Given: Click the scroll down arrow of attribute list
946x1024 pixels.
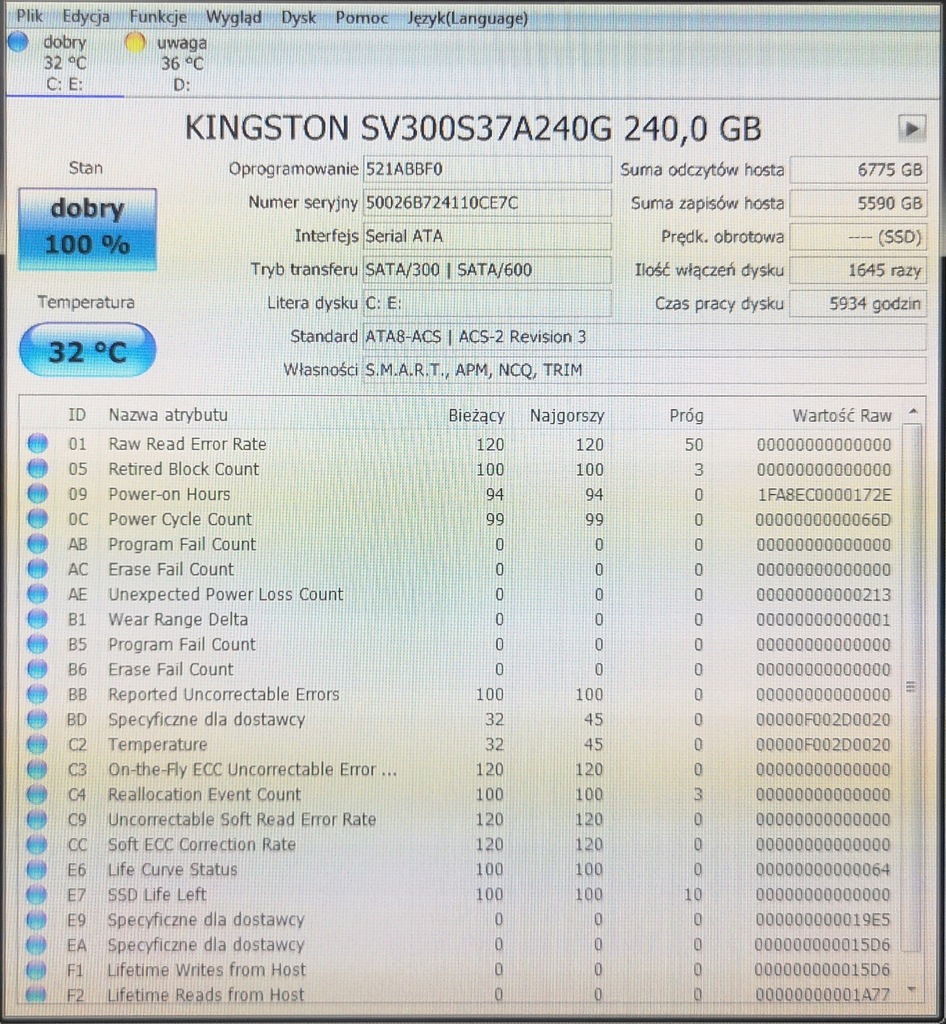Looking at the screenshot, I should click(x=912, y=991).
